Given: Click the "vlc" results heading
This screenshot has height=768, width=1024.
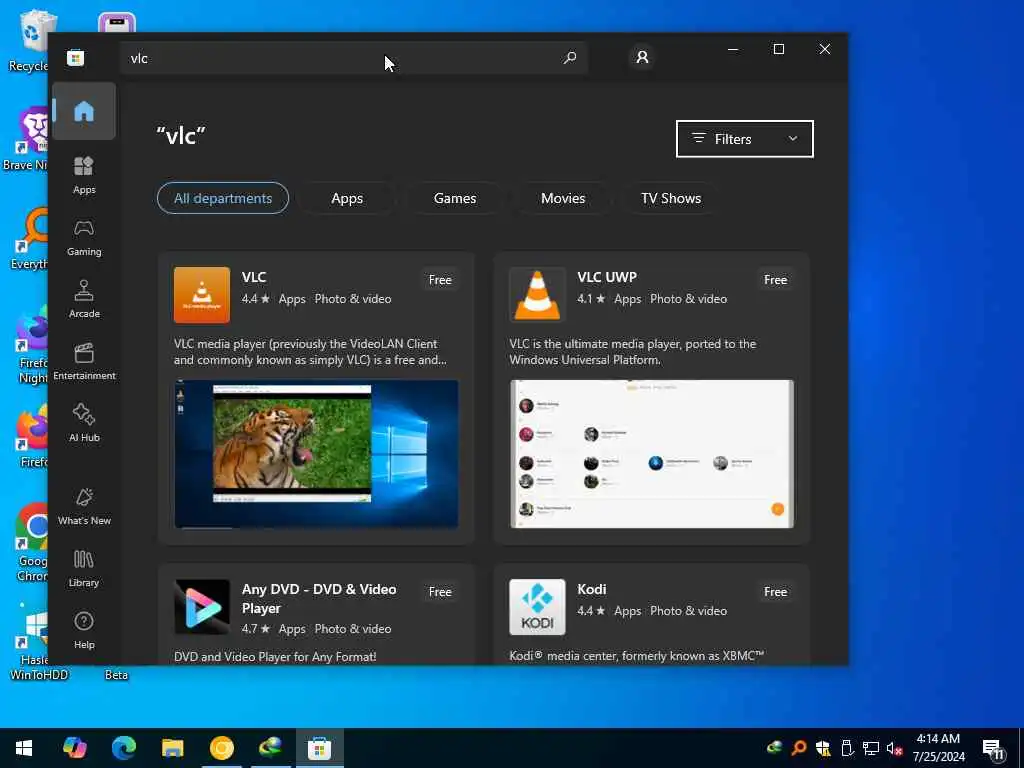Looking at the screenshot, I should click(181, 136).
